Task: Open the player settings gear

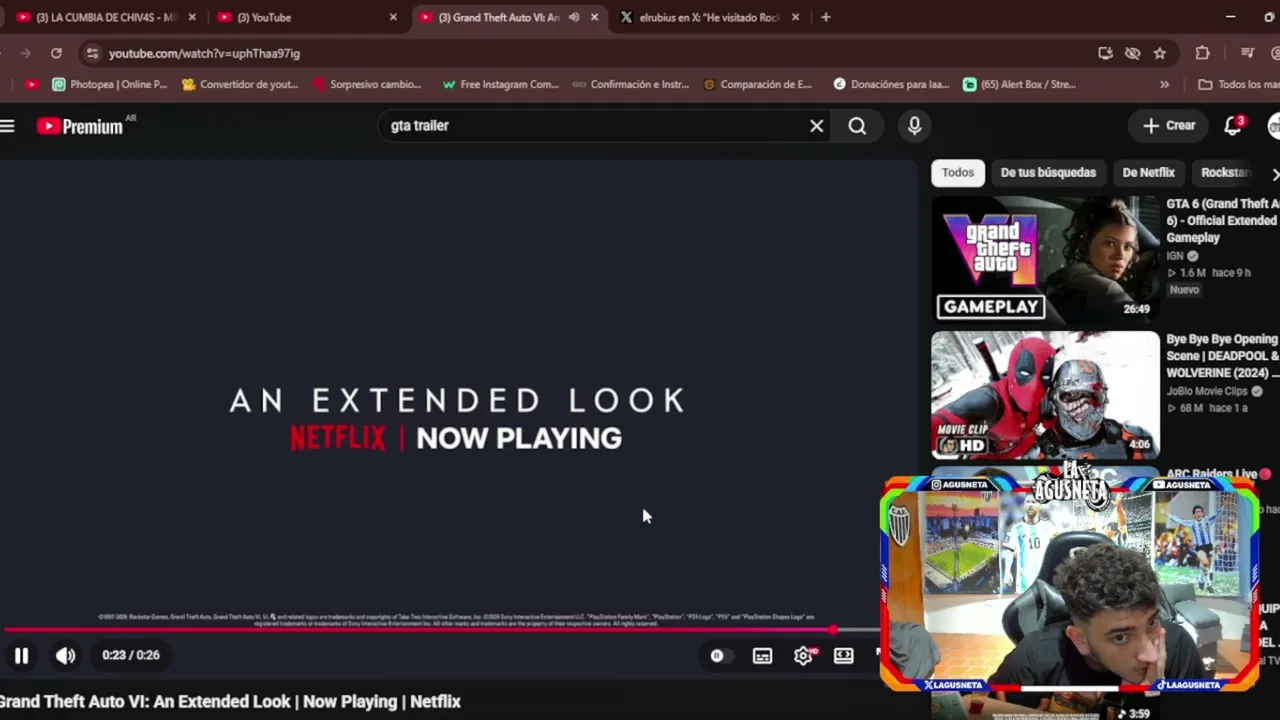Action: pos(803,656)
